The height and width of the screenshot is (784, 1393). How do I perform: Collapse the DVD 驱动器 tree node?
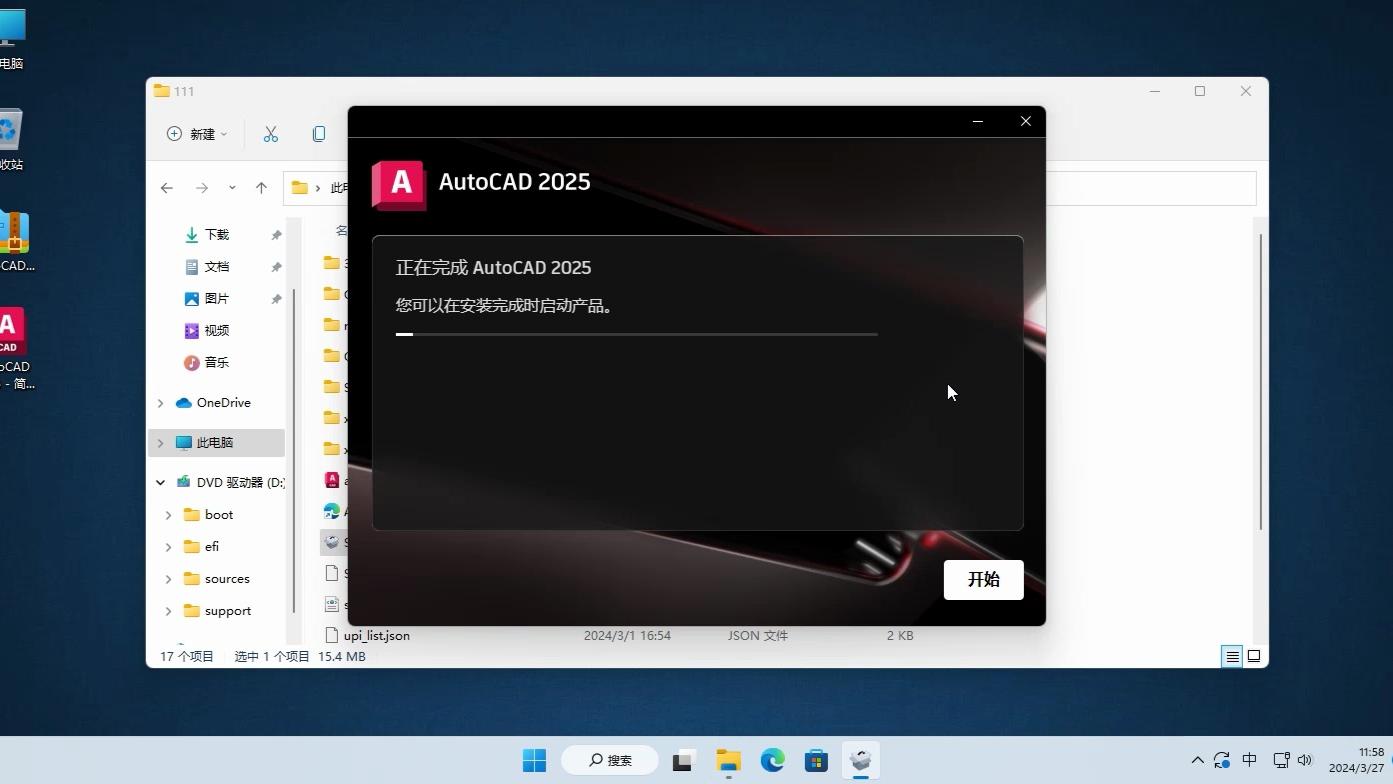[160, 483]
